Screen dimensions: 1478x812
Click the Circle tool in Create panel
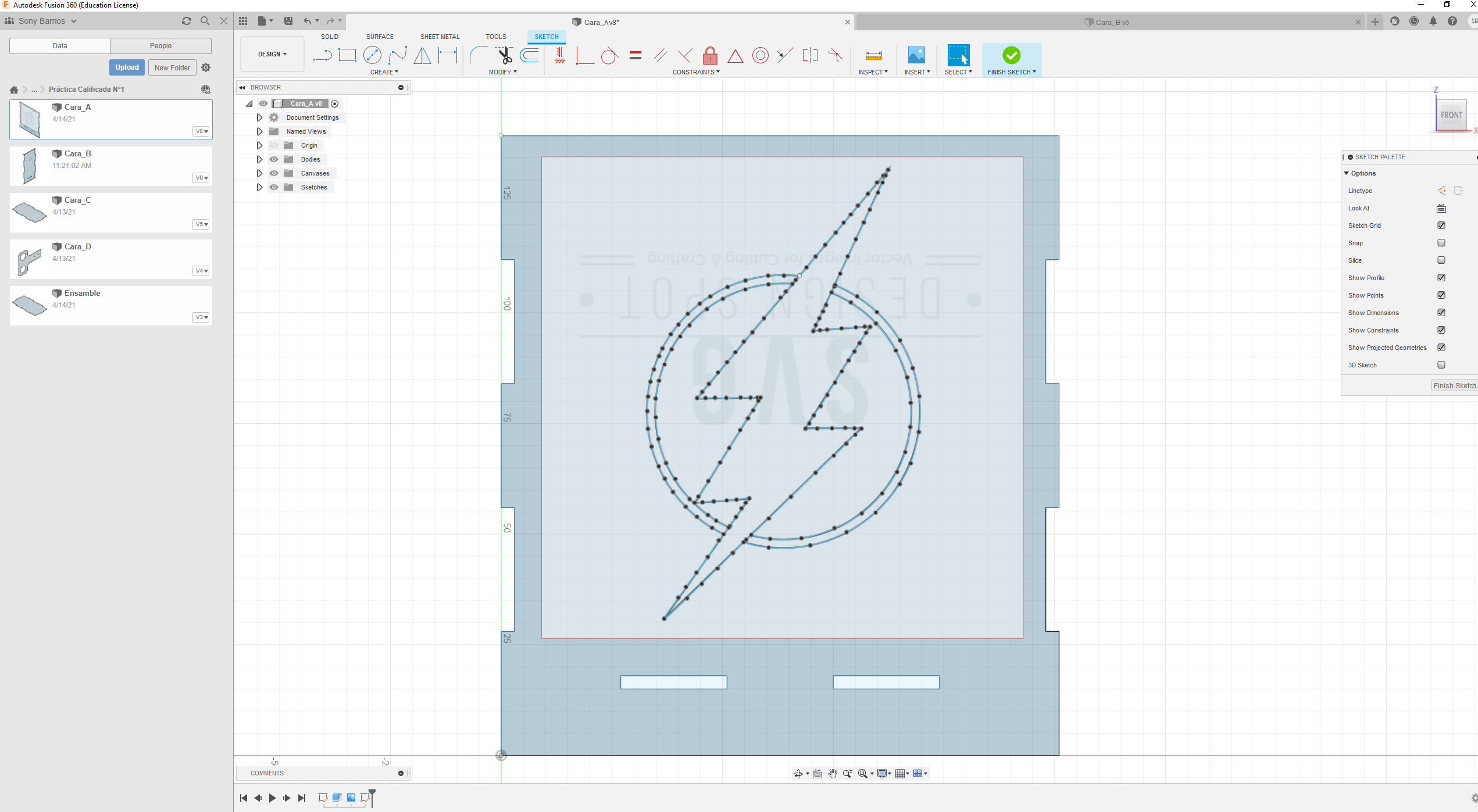[372, 55]
